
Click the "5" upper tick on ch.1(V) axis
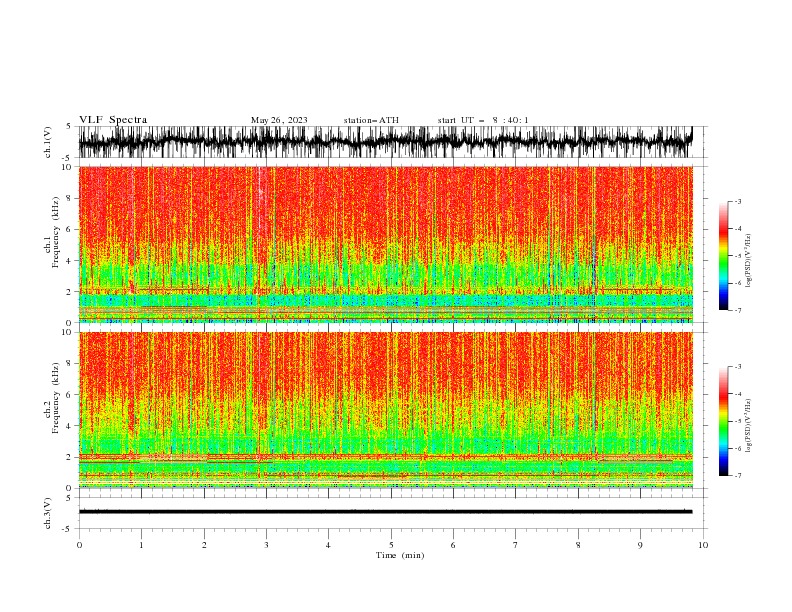click(x=69, y=126)
